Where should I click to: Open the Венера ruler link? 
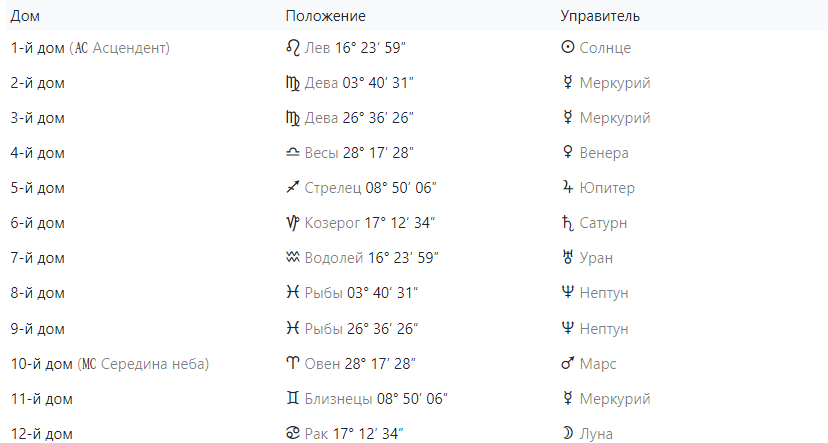604,153
